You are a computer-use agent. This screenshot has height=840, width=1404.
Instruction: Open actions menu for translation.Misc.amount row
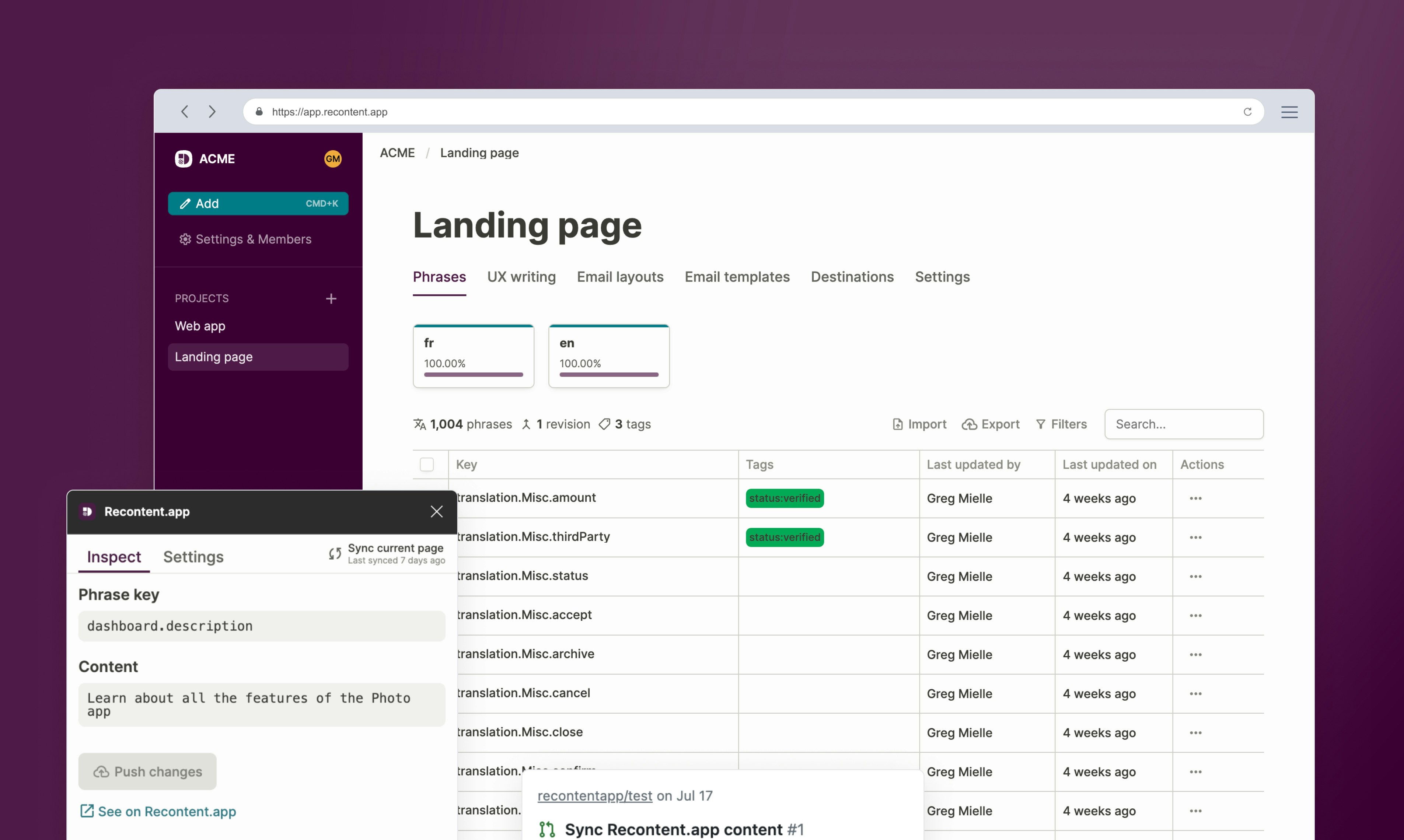pos(1195,499)
